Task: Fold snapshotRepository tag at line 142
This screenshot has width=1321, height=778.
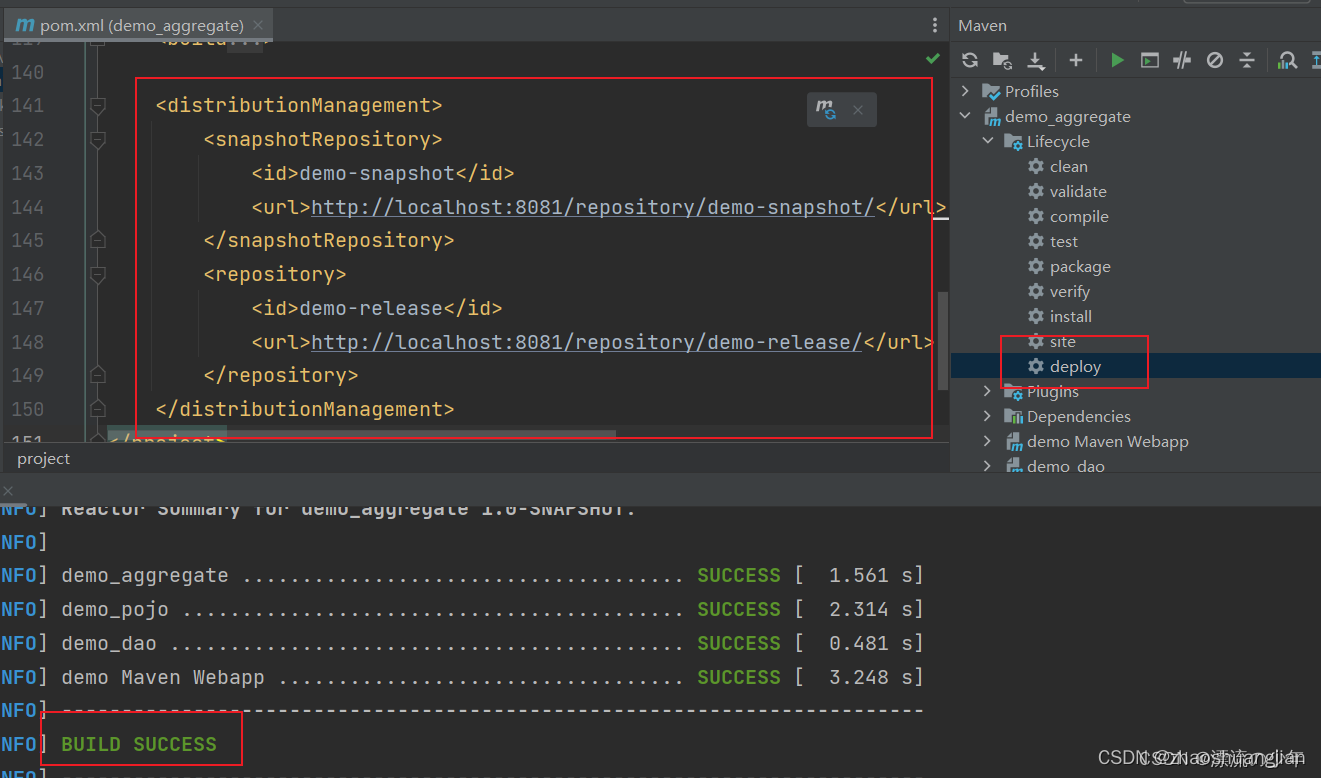Action: point(97,139)
